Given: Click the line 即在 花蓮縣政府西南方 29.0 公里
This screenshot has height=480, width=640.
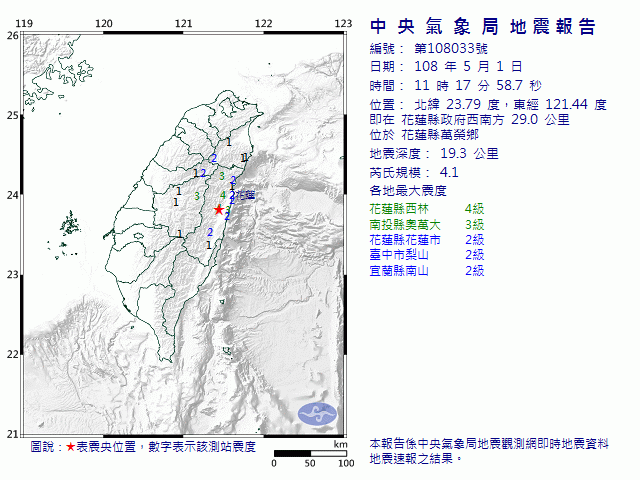Looking at the screenshot, I should coord(469,120).
